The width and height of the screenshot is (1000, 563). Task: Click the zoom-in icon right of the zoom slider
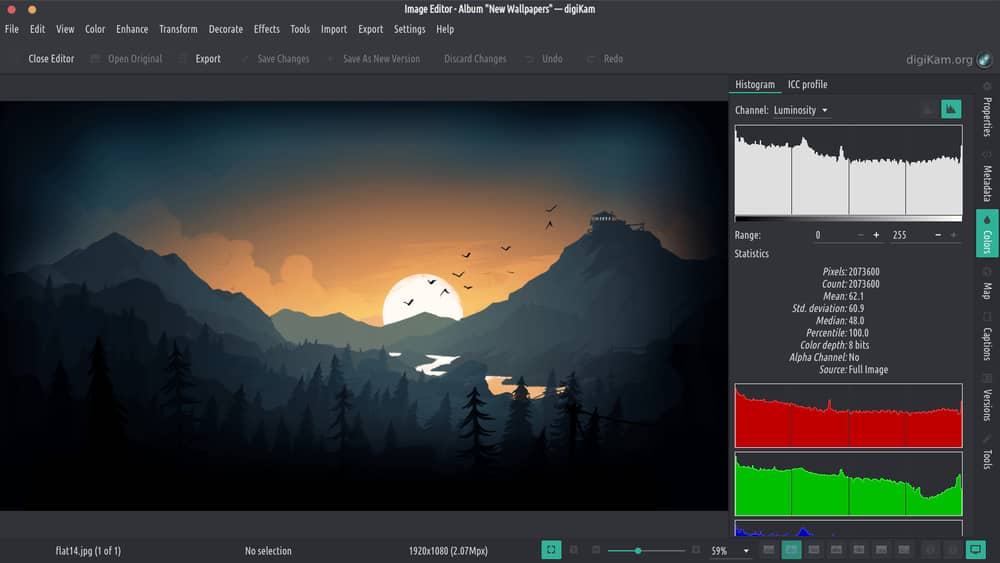(696, 550)
